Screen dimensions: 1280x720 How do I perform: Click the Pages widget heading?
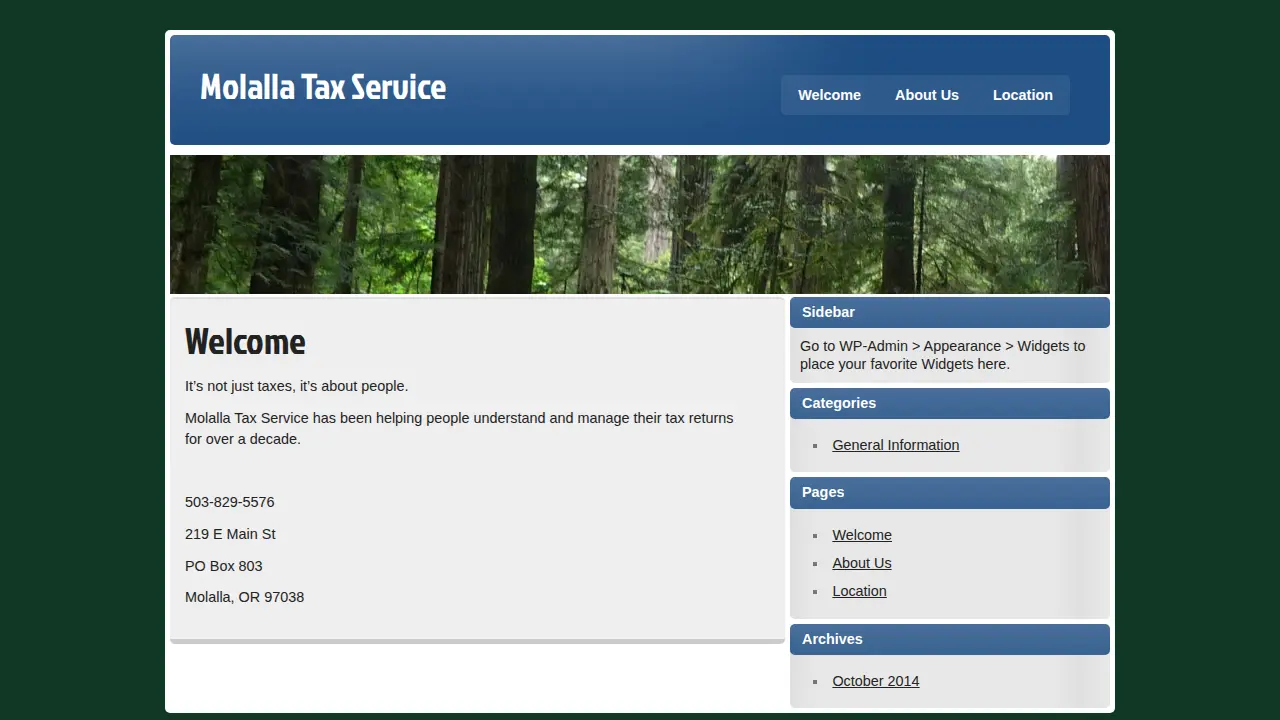[x=950, y=492]
